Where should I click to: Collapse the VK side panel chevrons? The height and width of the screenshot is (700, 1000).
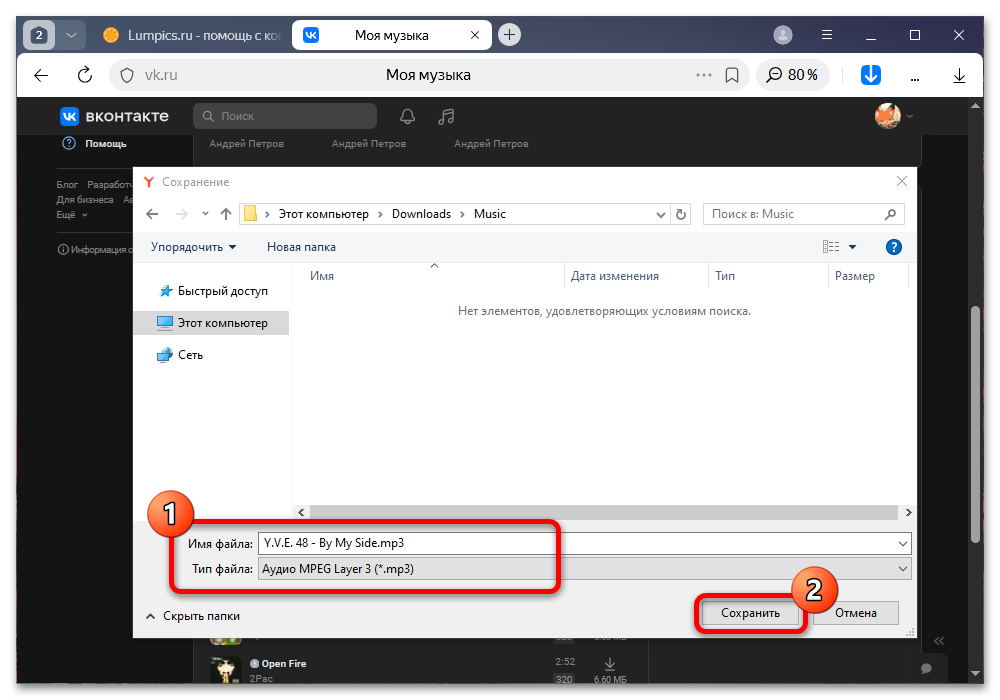(939, 641)
